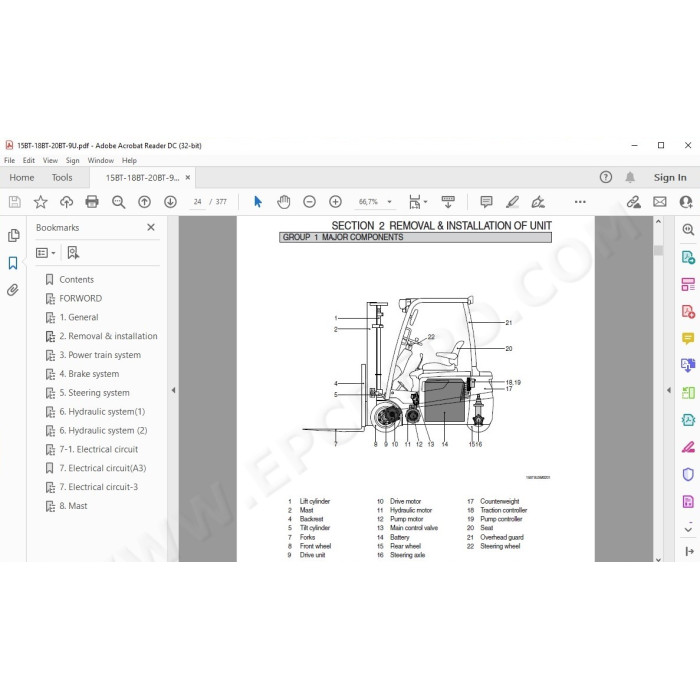Open the Find text tool
700x700 pixels.
[118, 202]
